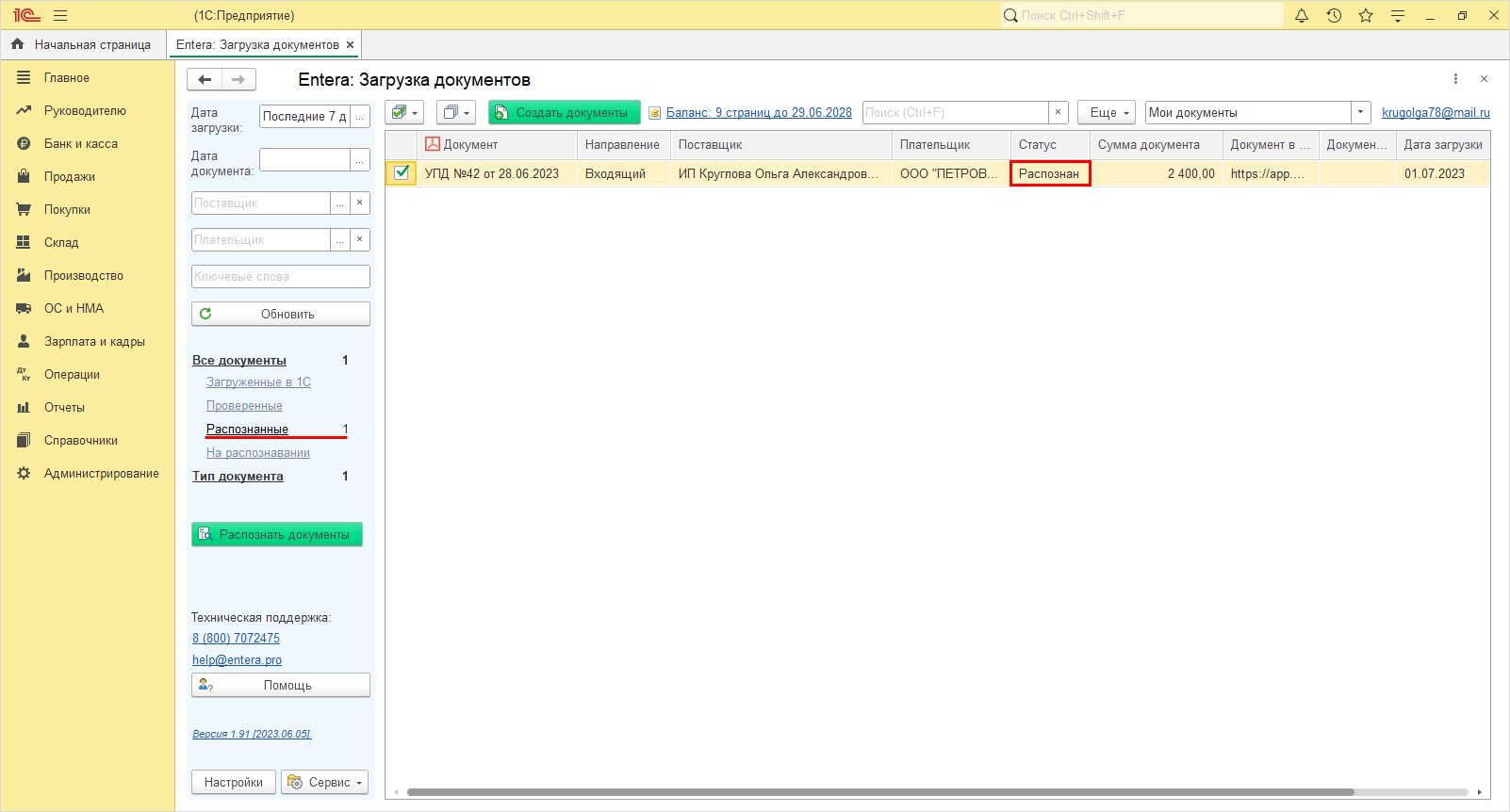Image resolution: width=1510 pixels, height=812 pixels.
Task: Click global search field Поиск Ctrl+Shift+F
Action: click(1142, 16)
